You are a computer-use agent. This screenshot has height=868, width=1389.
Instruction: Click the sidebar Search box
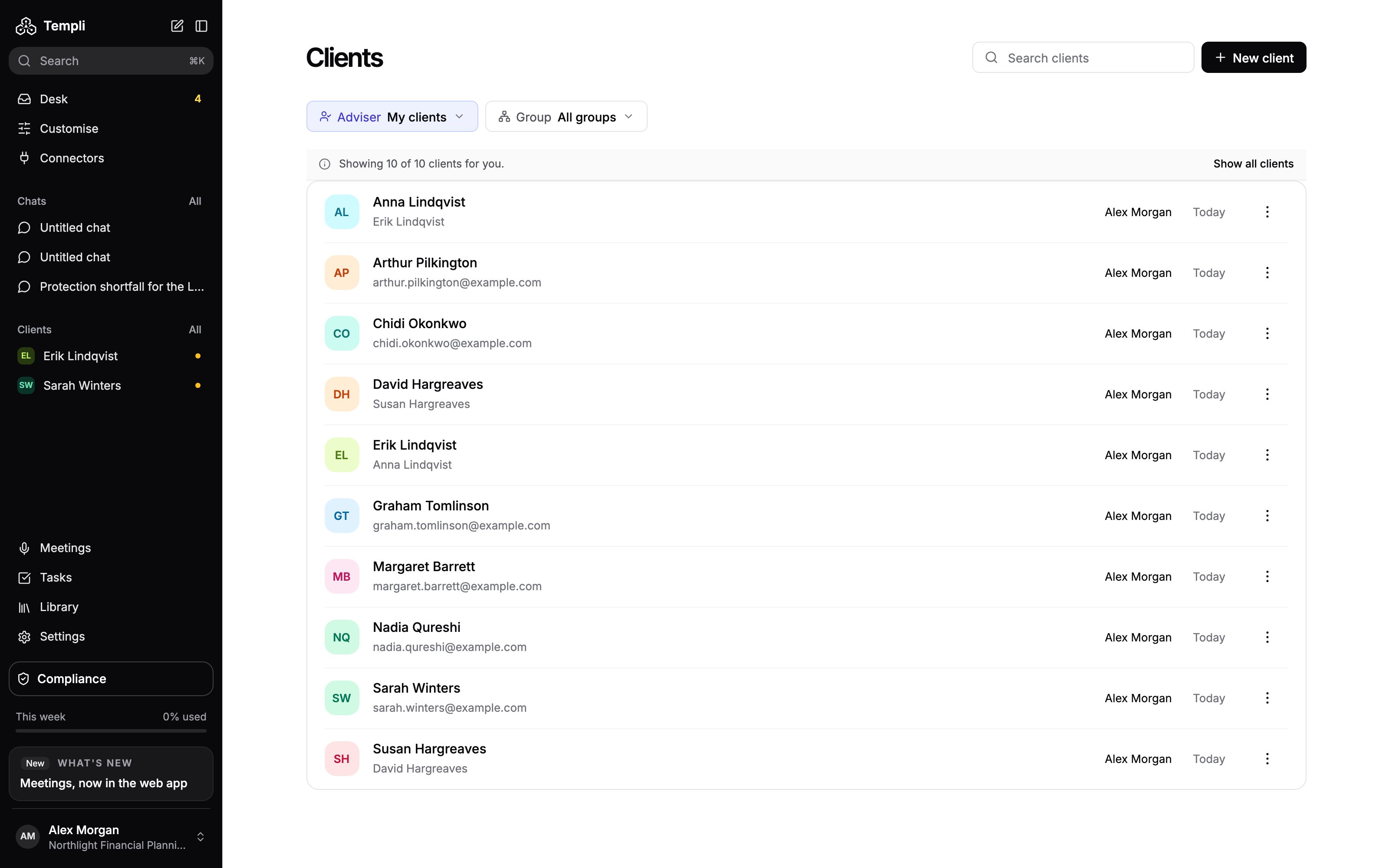pos(111,61)
